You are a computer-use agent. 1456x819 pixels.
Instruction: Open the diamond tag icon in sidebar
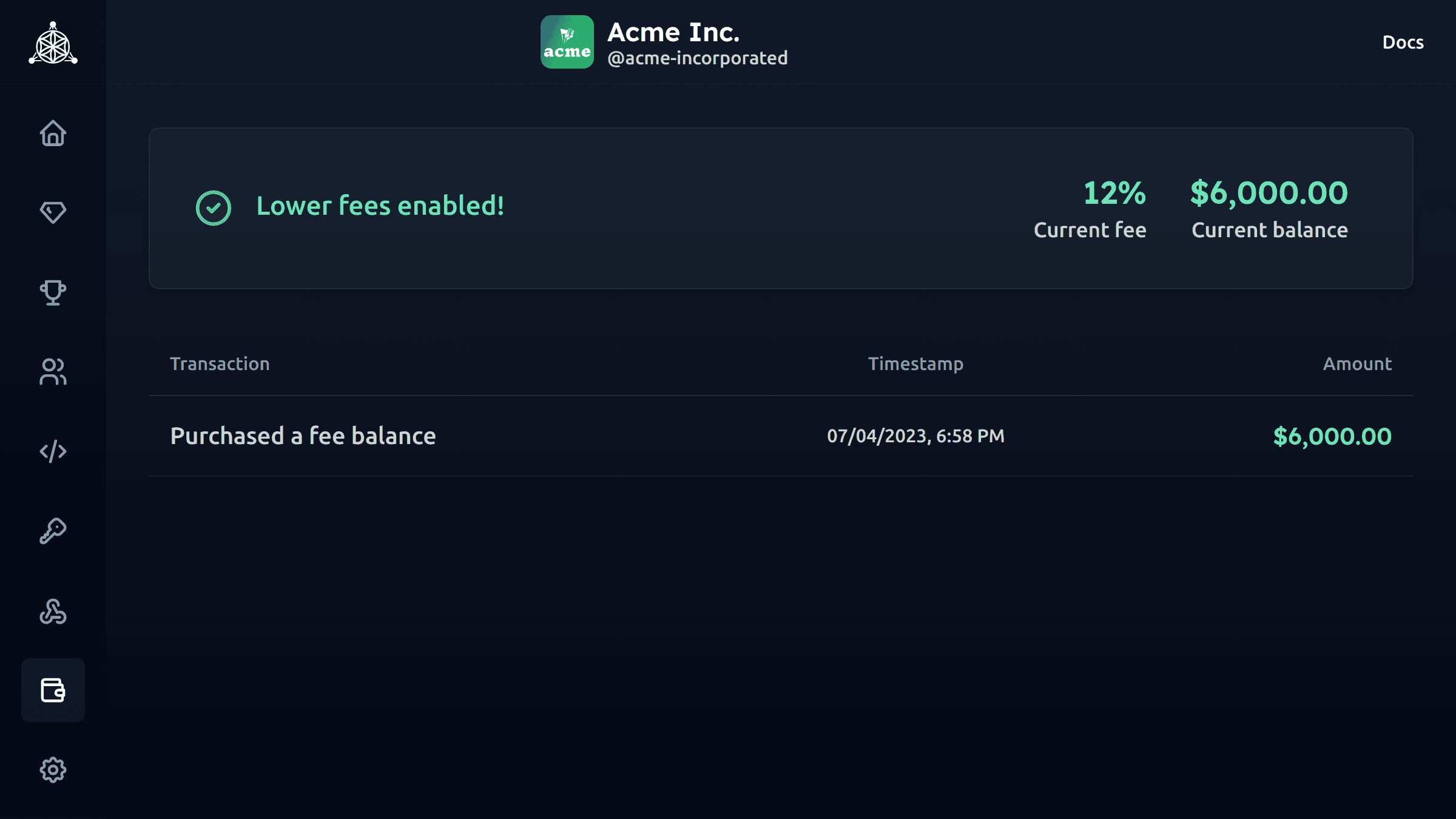[x=53, y=212]
